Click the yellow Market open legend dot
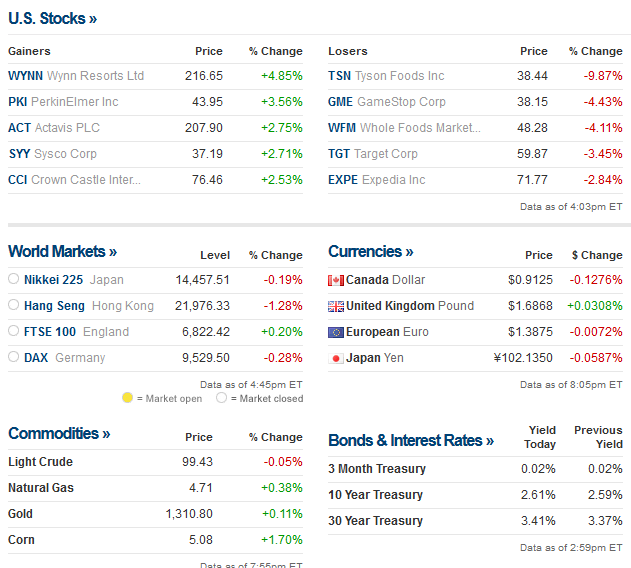This screenshot has width=631, height=568. point(127,398)
